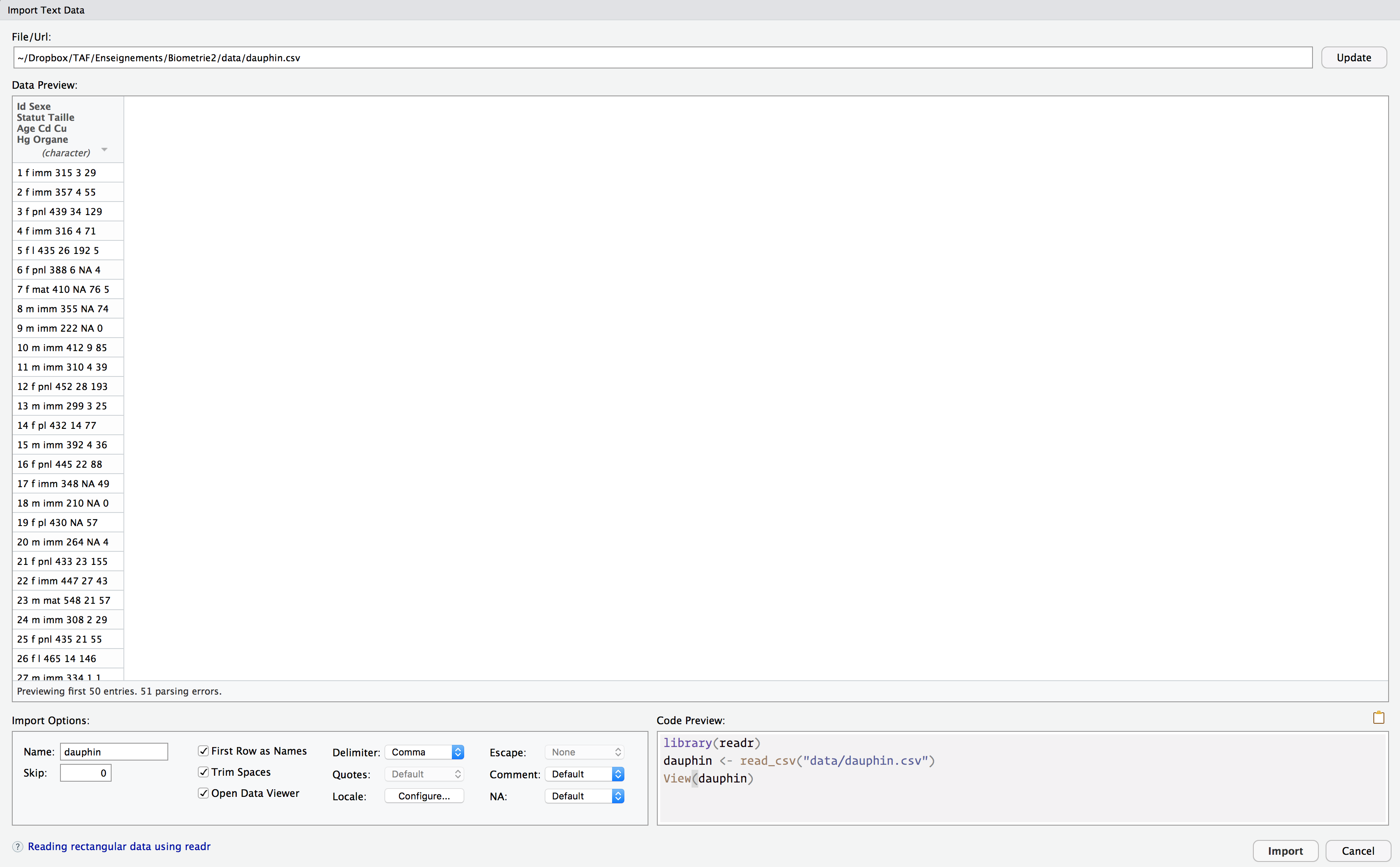1400x867 pixels.
Task: Select preview row "26 f l 465 14 146"
Action: 68,658
